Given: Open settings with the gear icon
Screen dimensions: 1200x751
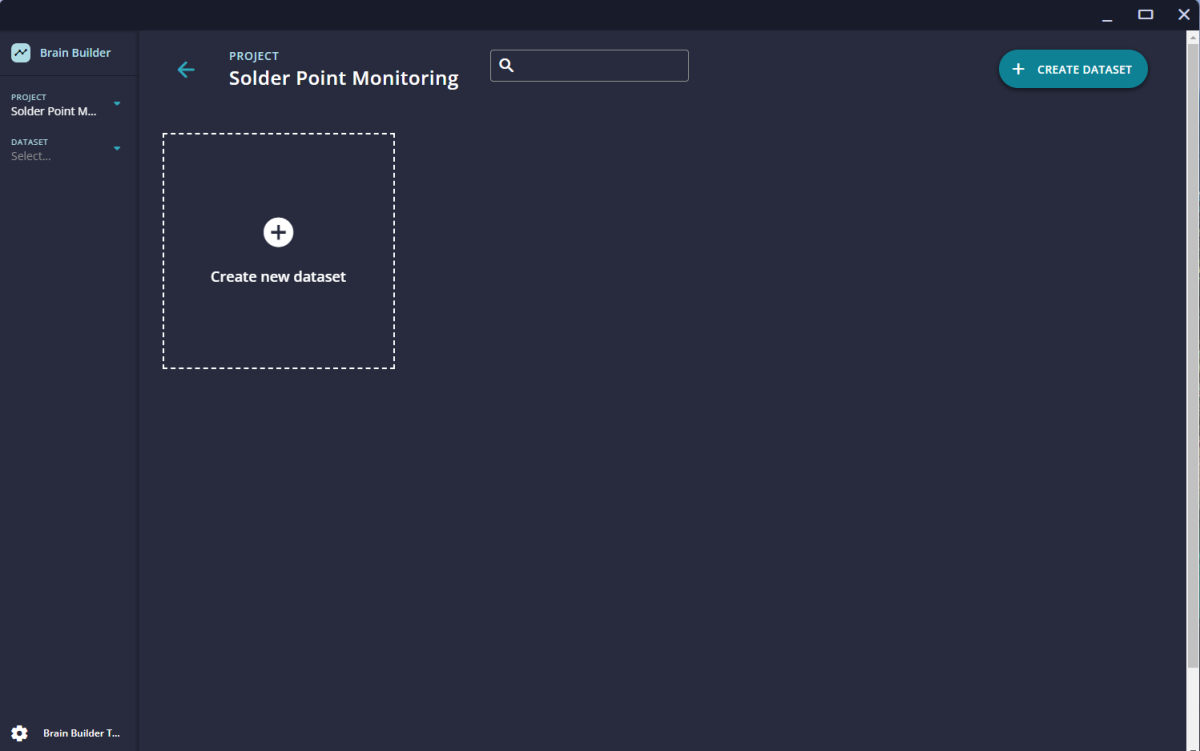Looking at the screenshot, I should click(19, 733).
